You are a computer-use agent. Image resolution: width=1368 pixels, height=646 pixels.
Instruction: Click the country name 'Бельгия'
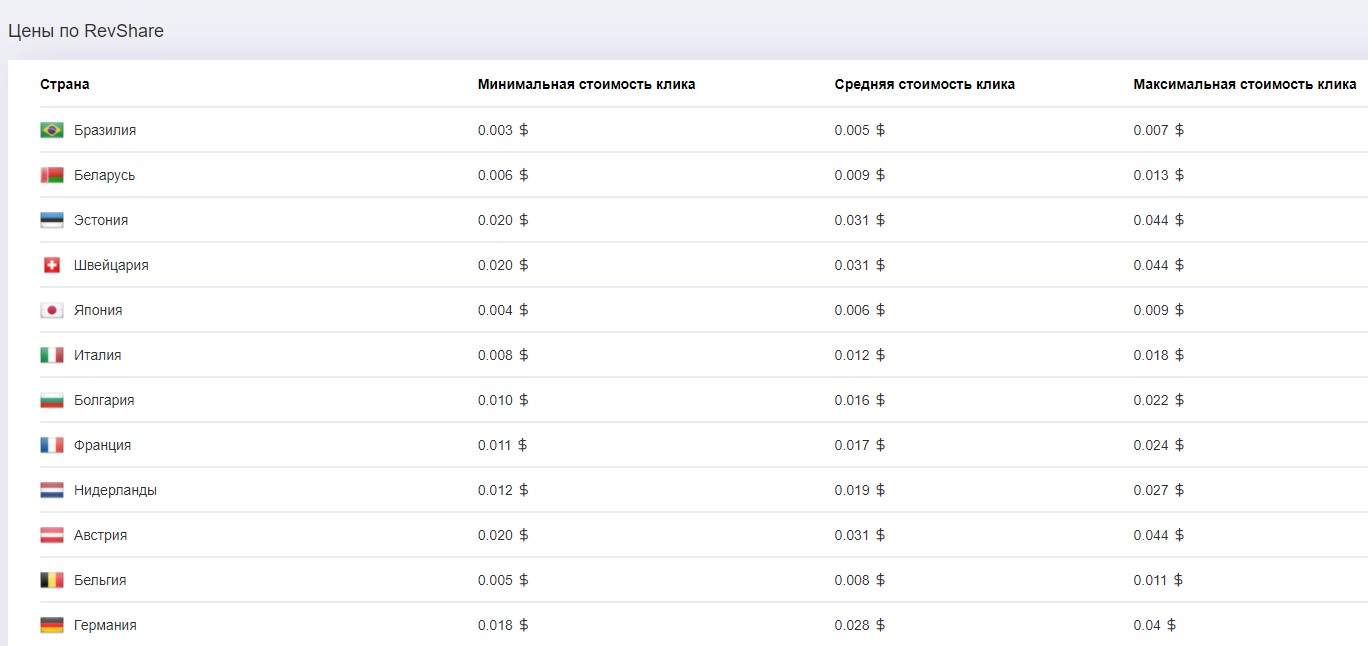click(x=100, y=580)
